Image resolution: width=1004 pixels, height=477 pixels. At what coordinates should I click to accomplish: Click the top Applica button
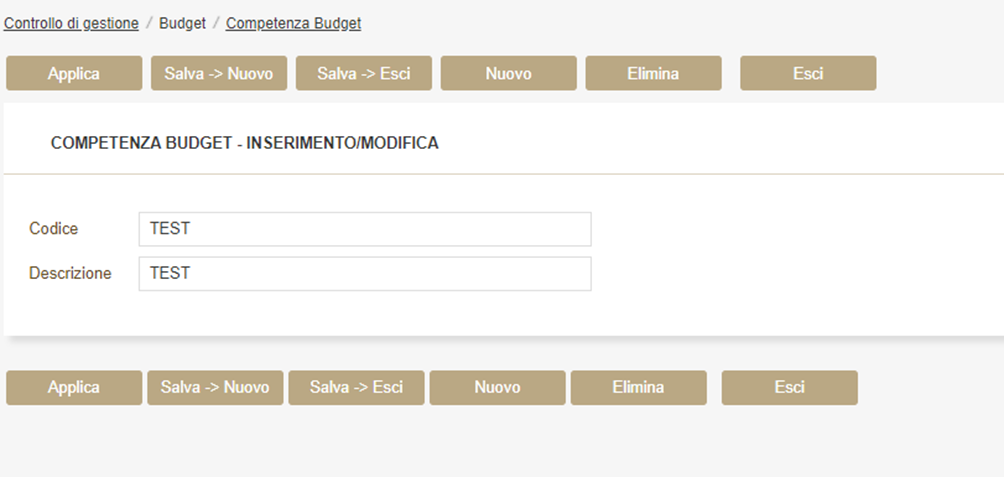[74, 73]
